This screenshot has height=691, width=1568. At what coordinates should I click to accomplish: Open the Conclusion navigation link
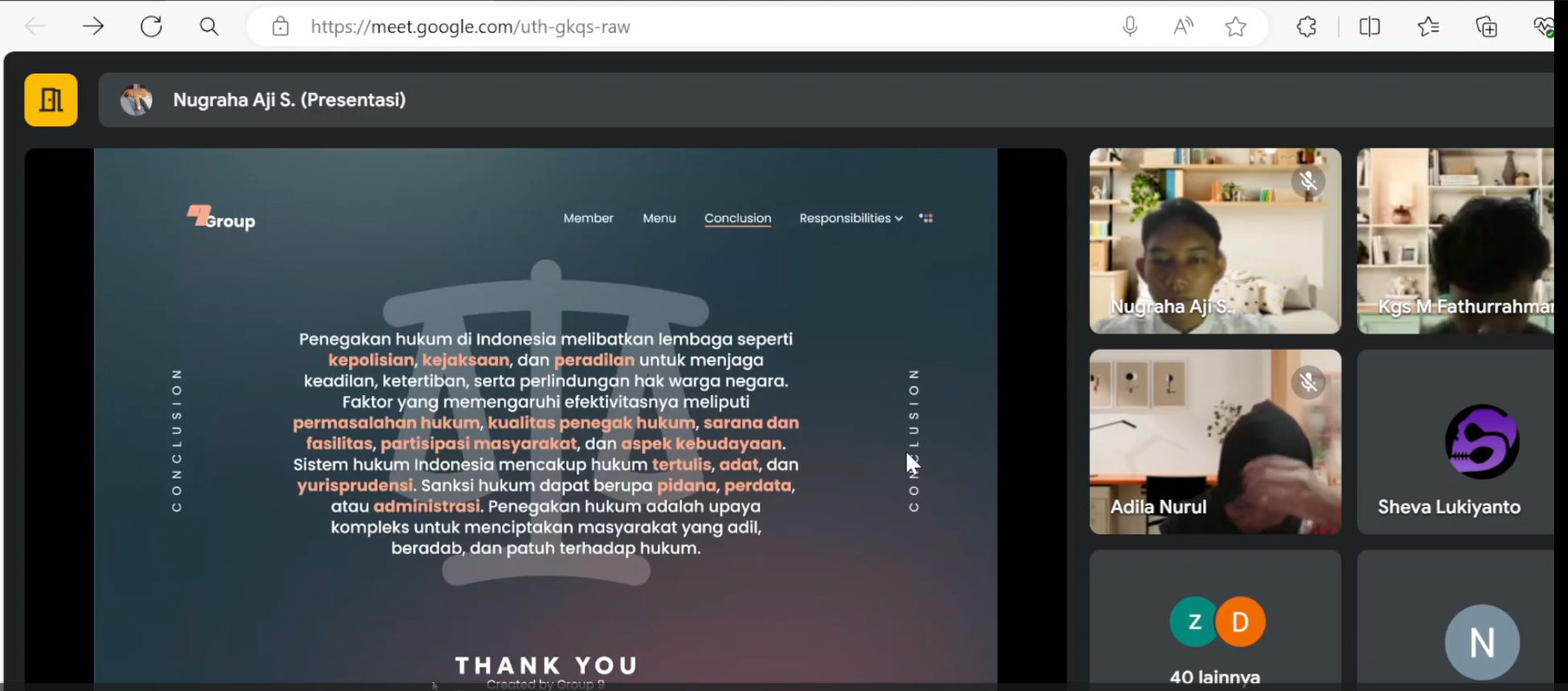737,219
